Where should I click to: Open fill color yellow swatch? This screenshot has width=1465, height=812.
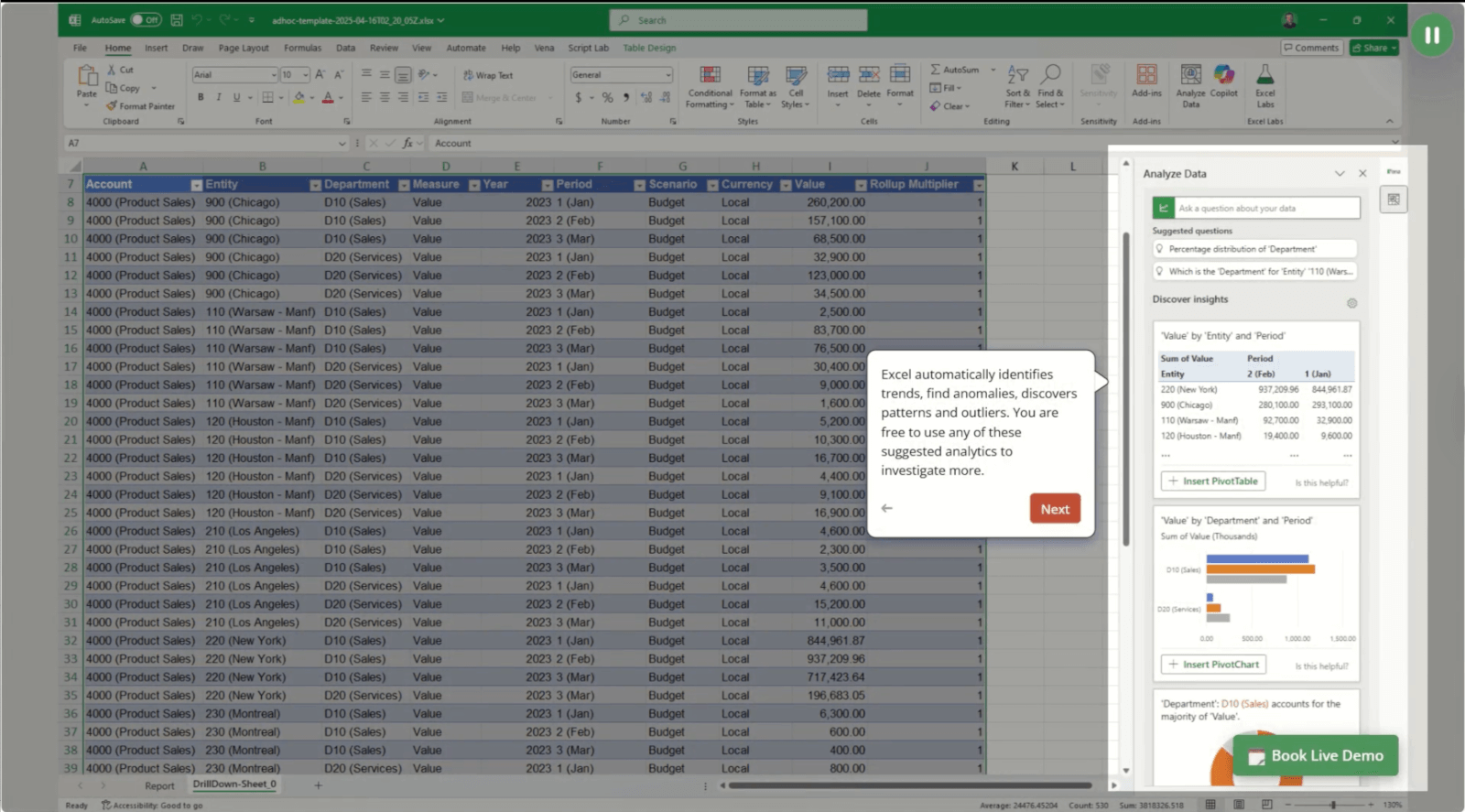(x=298, y=97)
